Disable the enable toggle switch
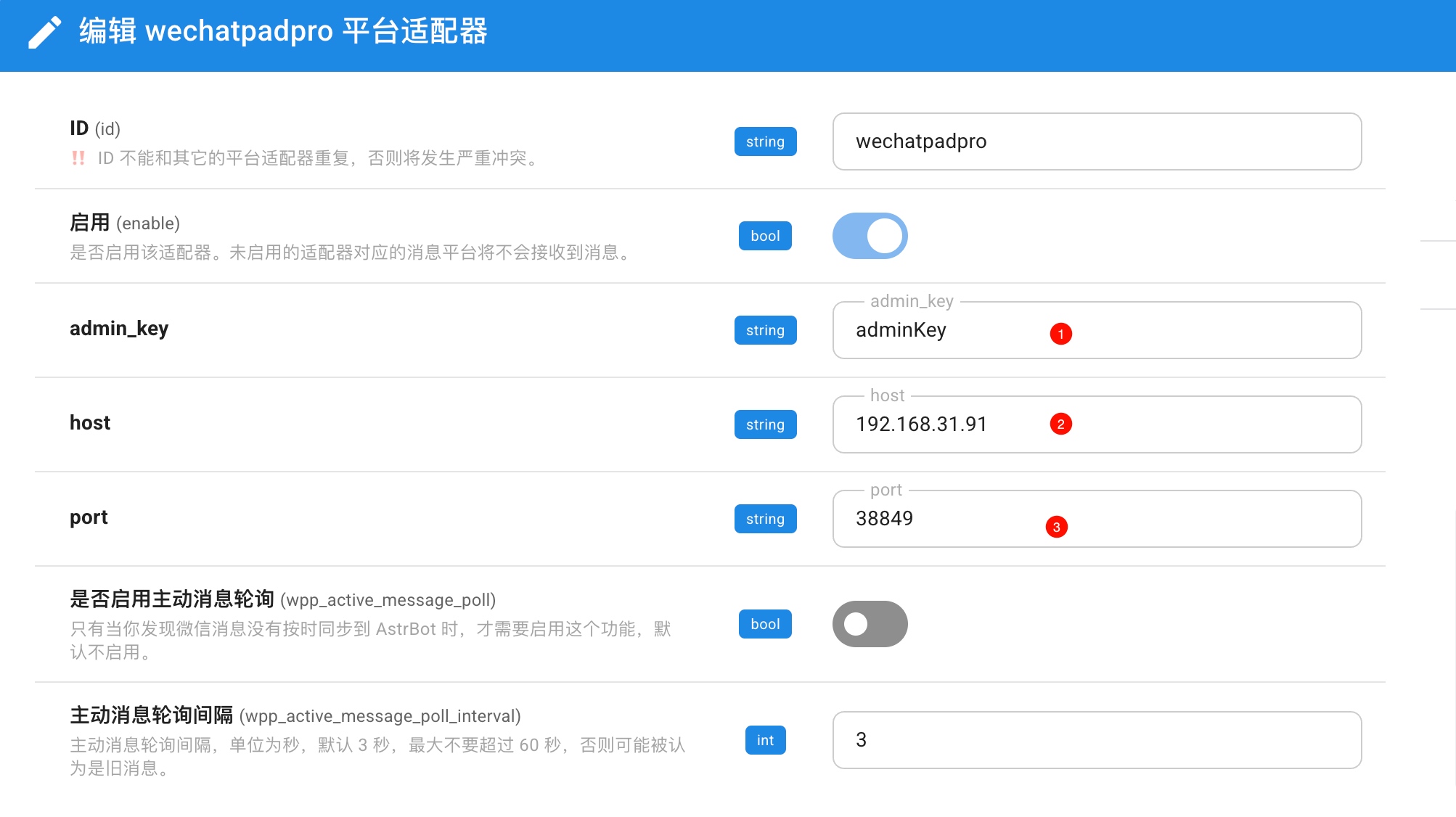This screenshot has width=1456, height=817. point(870,236)
